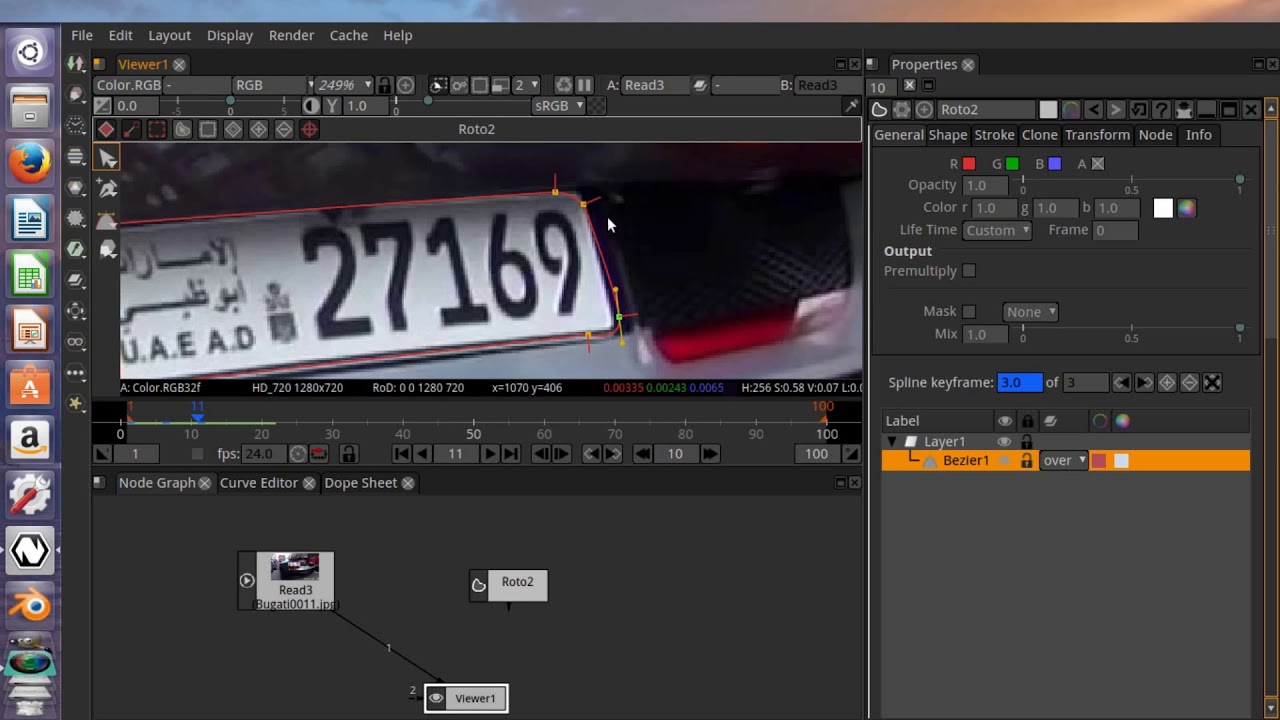Click the Opacity slider track
The height and width of the screenshot is (720, 1280).
point(1131,180)
